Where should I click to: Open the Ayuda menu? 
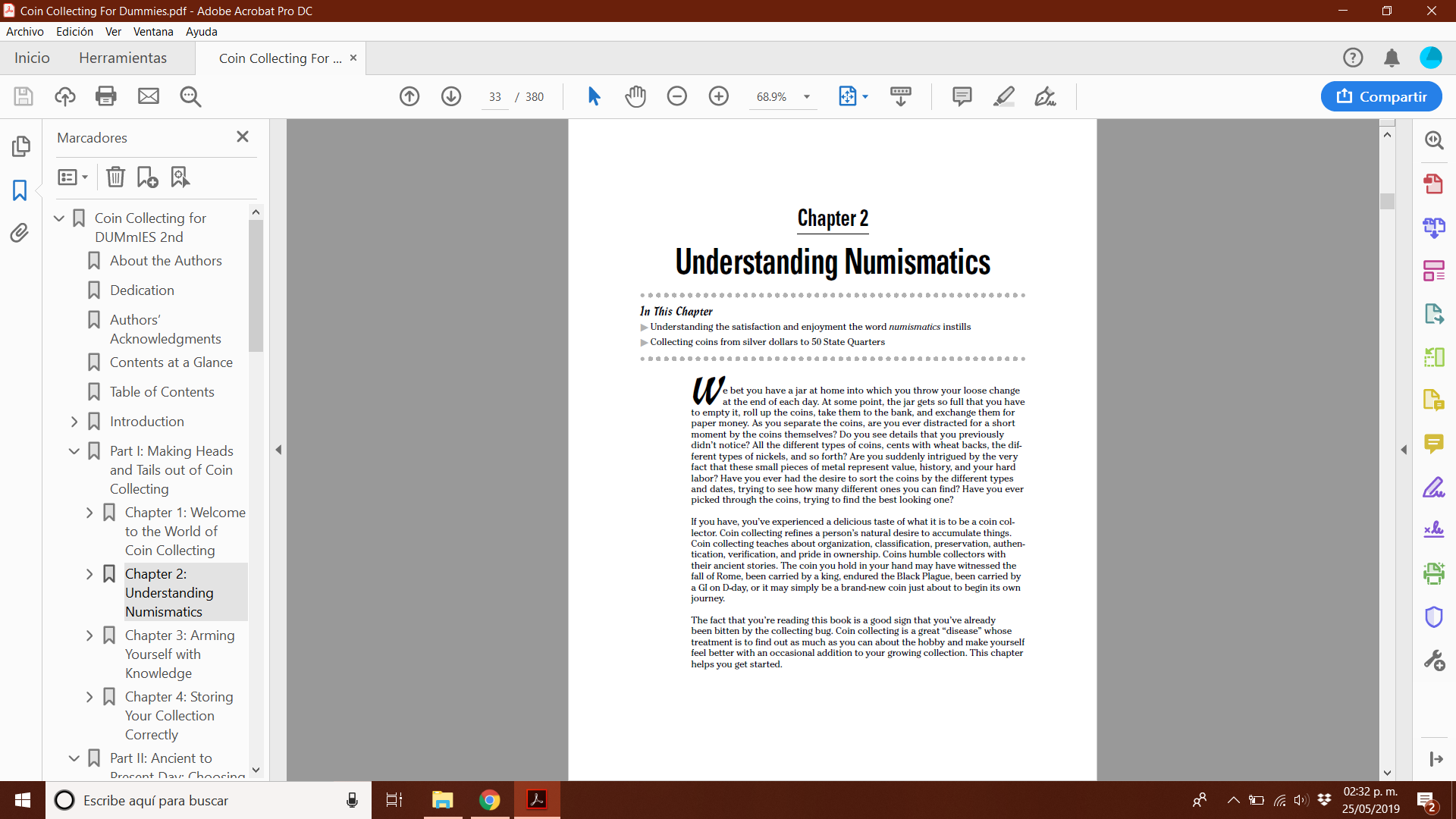(x=202, y=31)
